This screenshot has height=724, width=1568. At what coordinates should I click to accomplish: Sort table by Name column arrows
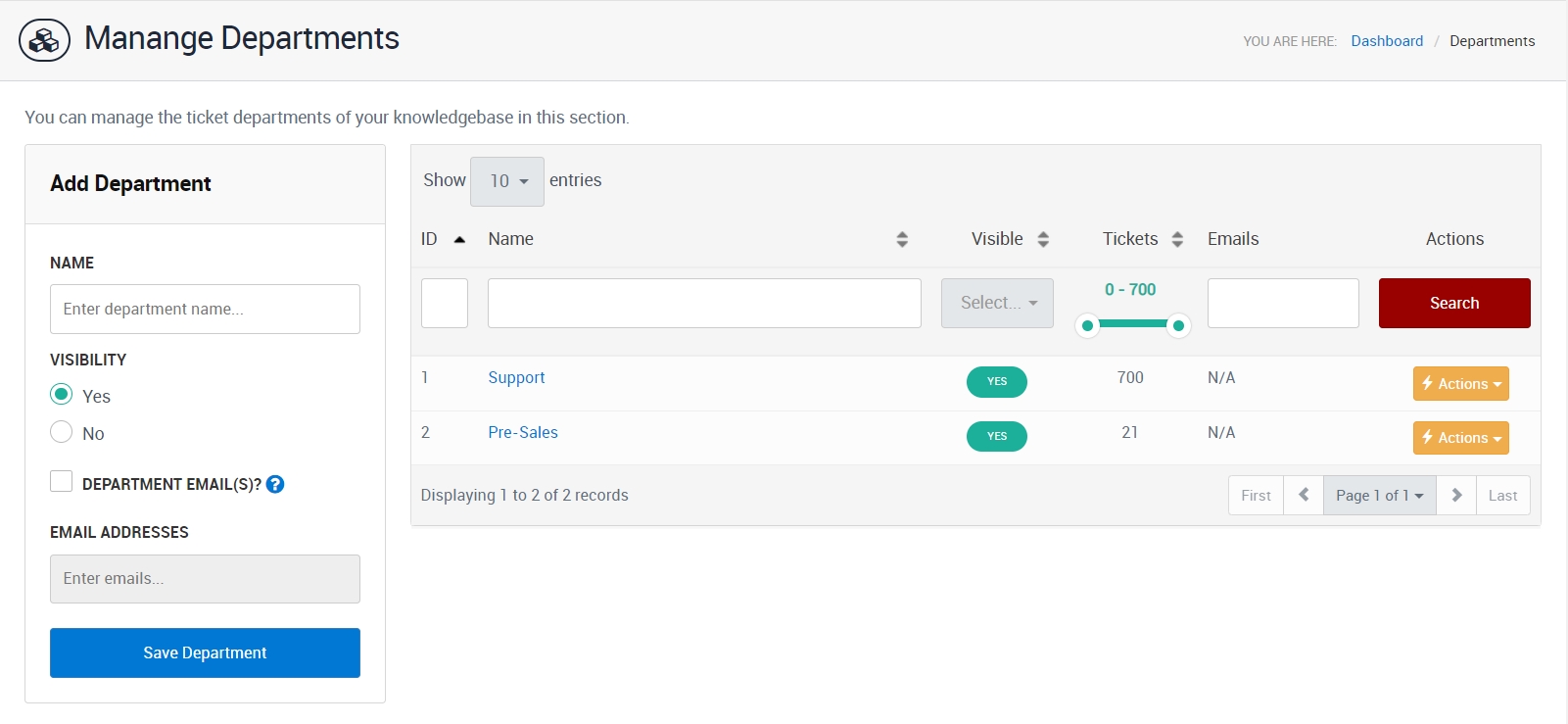tap(902, 239)
